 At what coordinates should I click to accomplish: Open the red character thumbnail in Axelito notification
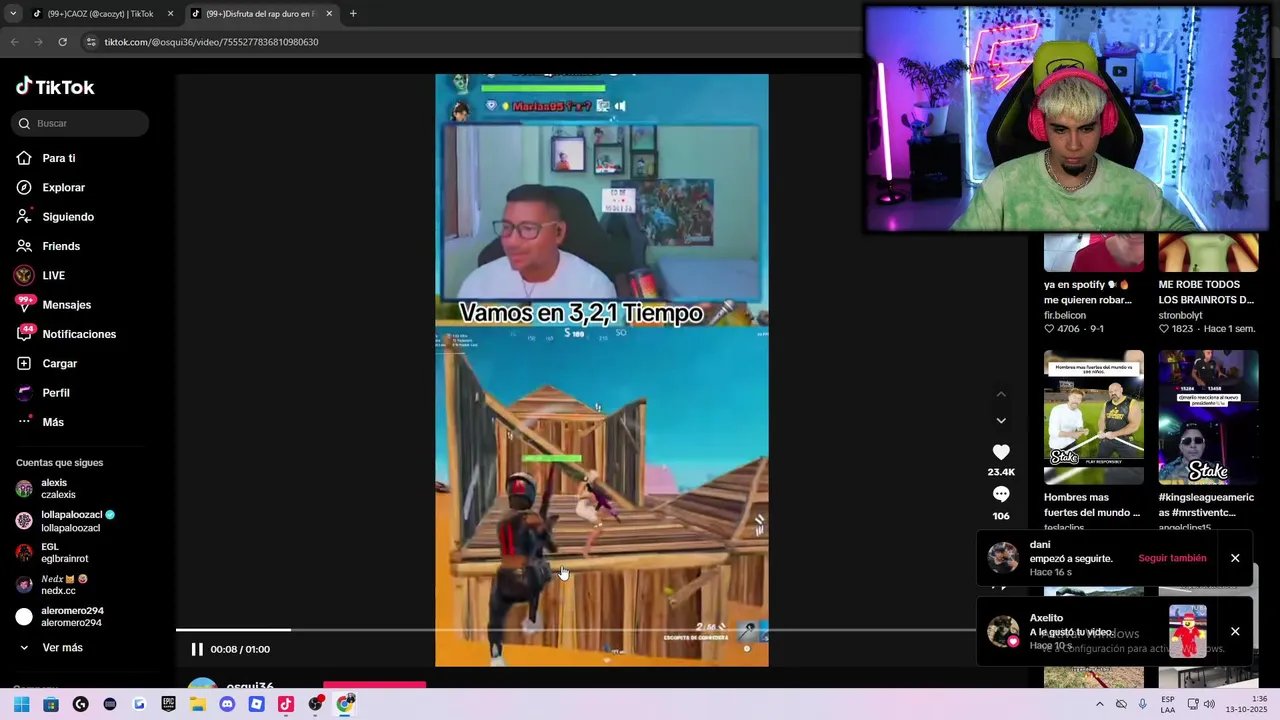(x=1188, y=631)
